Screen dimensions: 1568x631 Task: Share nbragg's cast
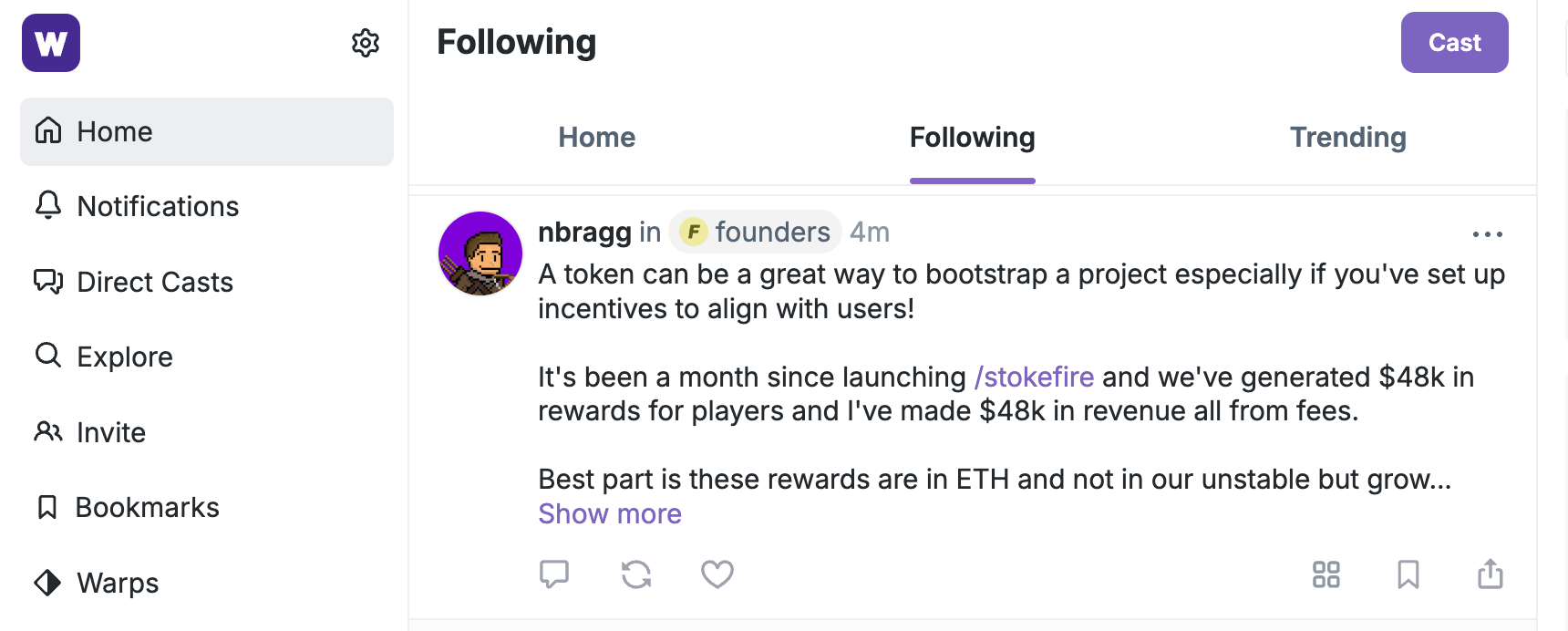[x=1491, y=574]
